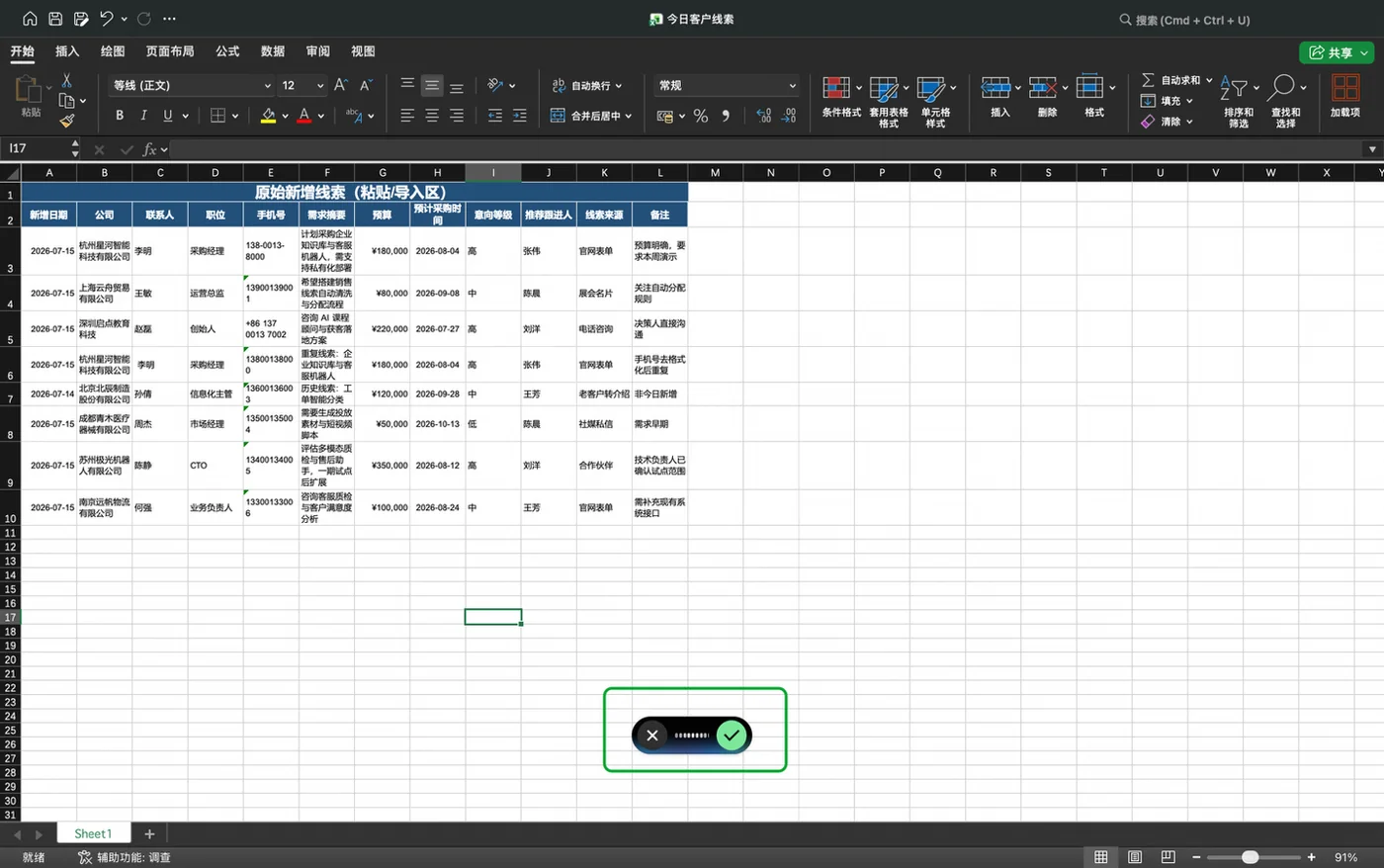Open 加载项 add-ins
This screenshot has height=868, width=1384.
coord(1345,97)
